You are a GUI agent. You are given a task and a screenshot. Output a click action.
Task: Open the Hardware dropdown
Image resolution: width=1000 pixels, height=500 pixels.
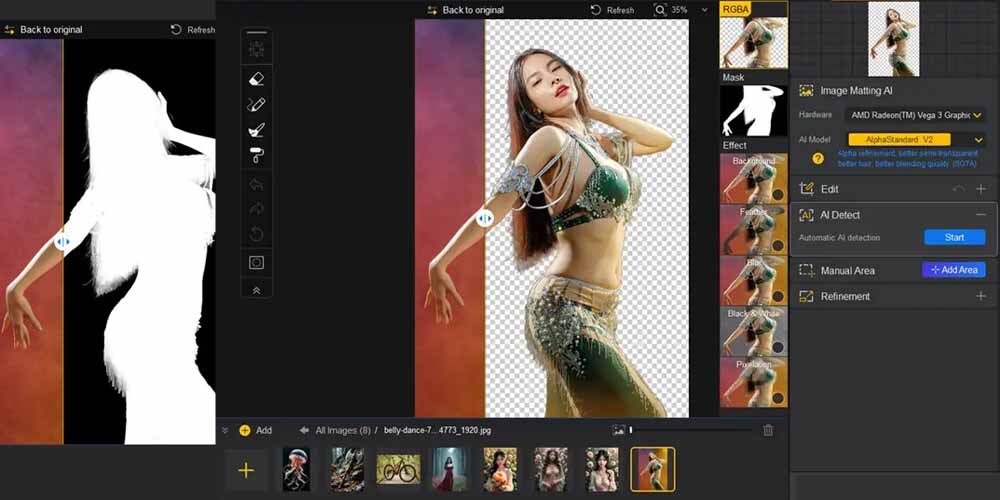tap(914, 115)
